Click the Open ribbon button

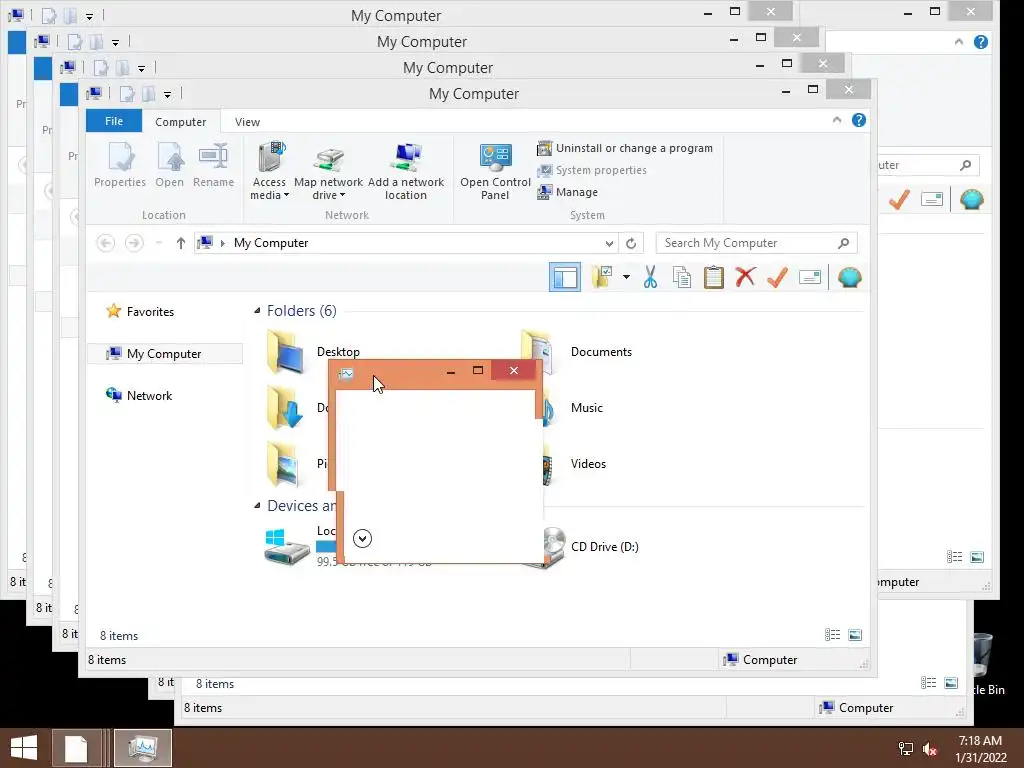[x=170, y=165]
